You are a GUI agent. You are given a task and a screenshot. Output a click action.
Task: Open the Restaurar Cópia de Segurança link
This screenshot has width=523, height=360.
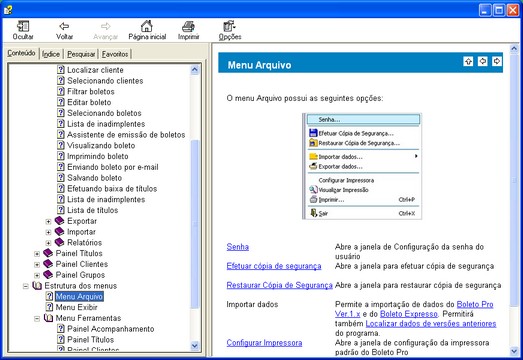(x=280, y=285)
